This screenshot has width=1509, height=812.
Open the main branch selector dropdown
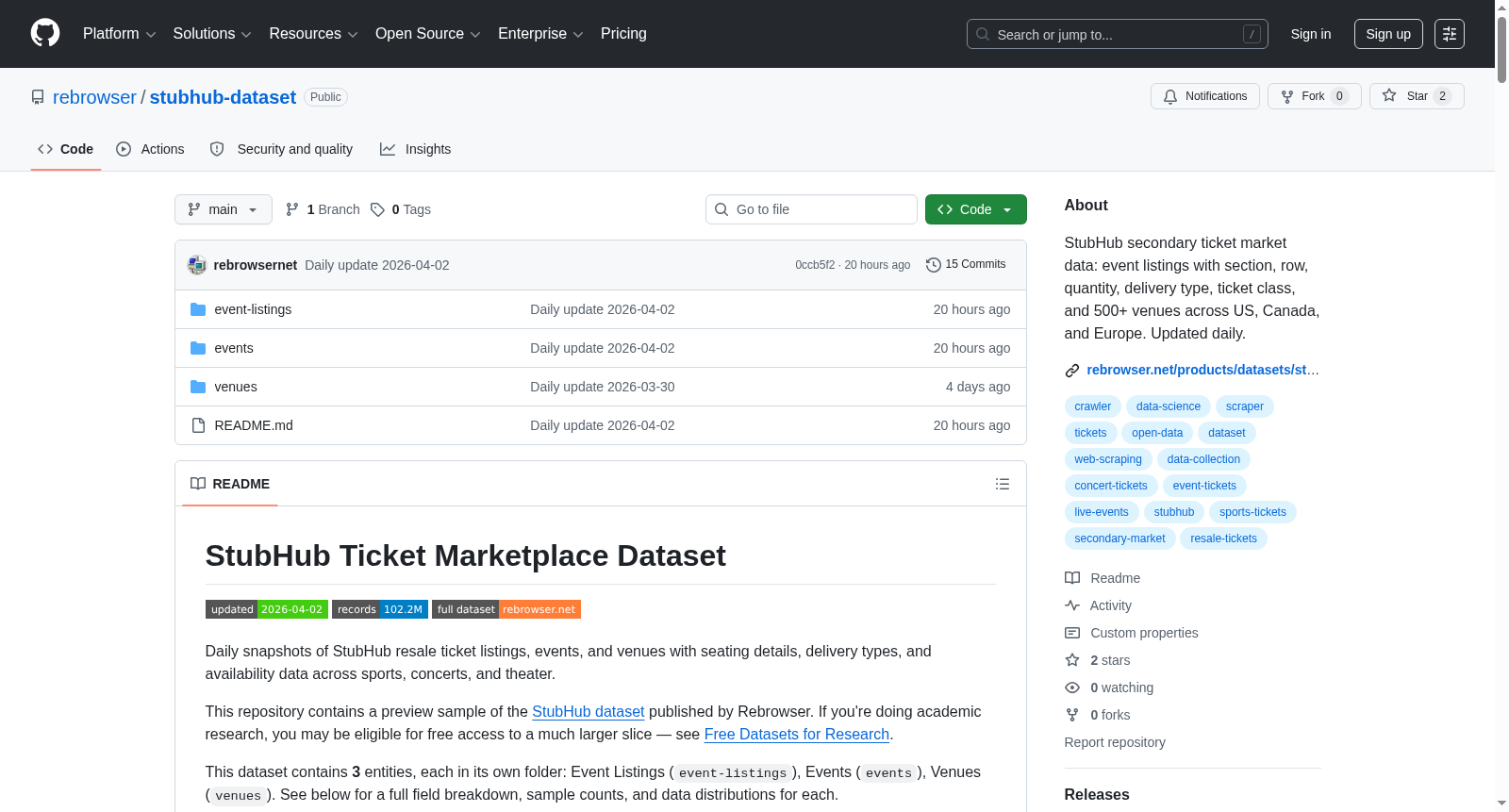224,209
